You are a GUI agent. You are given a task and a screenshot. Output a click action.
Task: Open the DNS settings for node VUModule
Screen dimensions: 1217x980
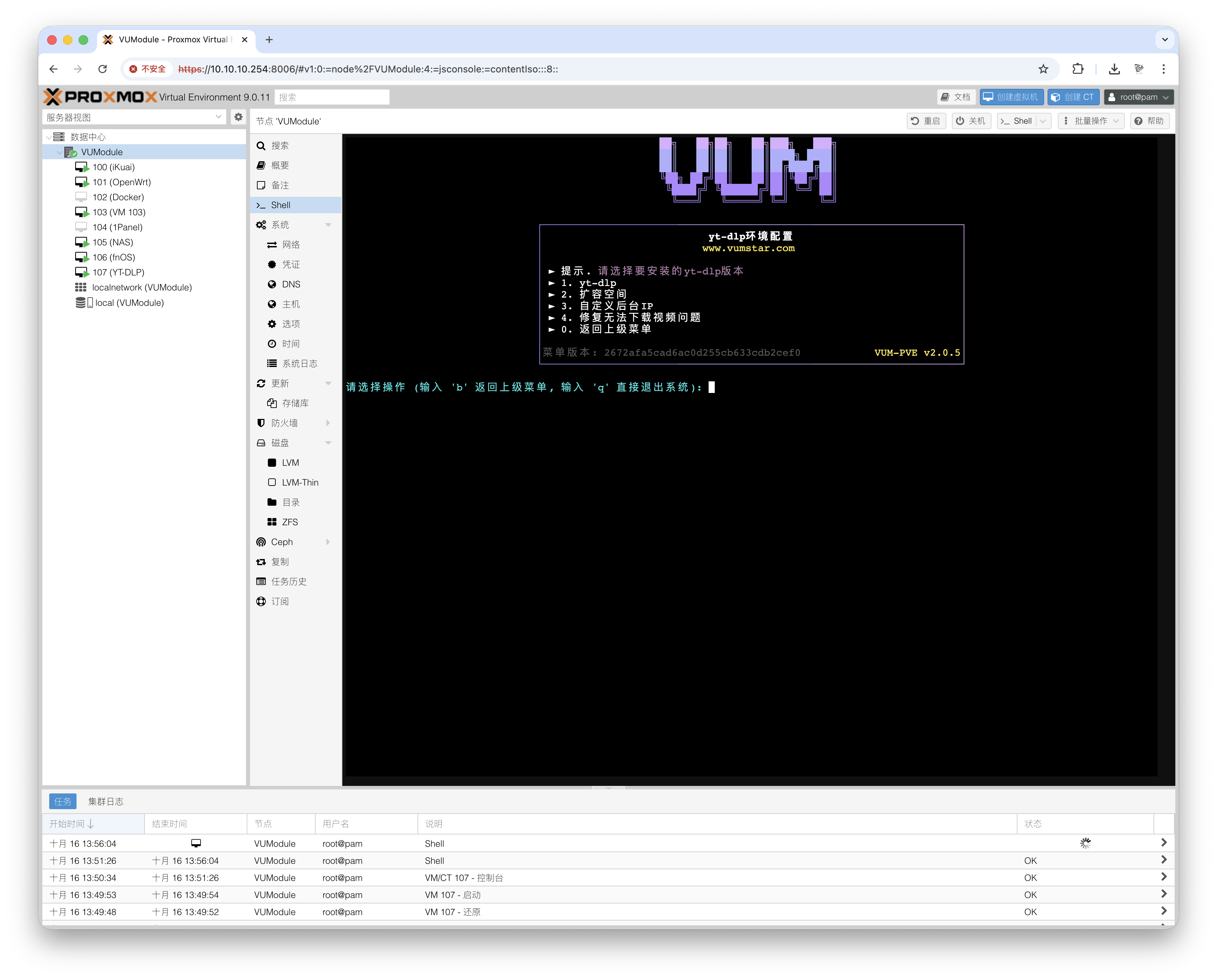click(291, 284)
